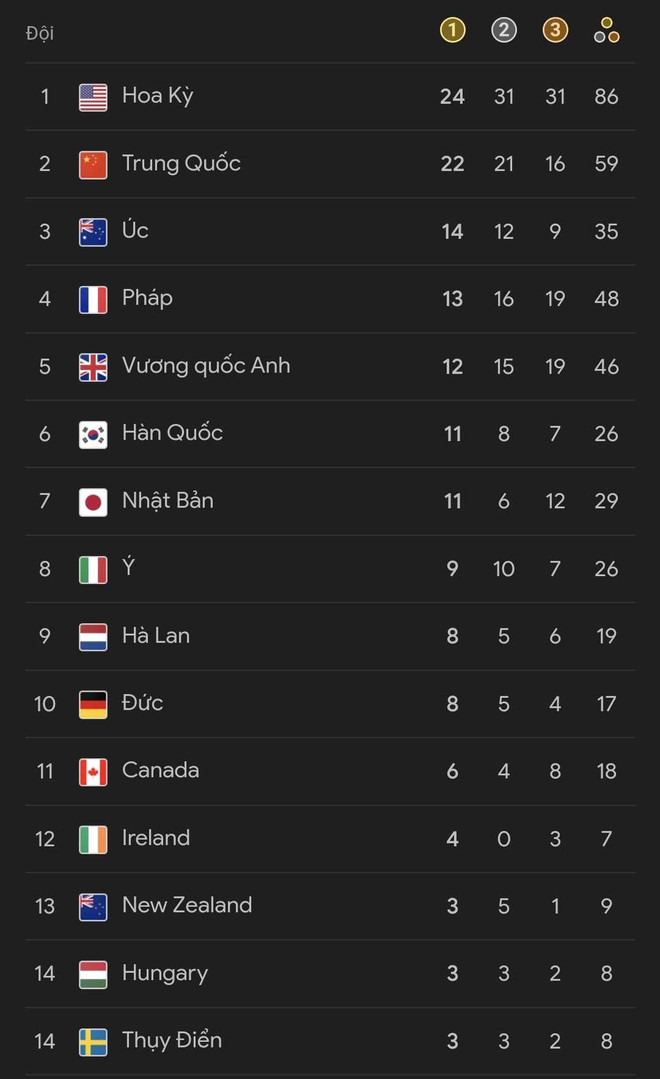Click Úc's total medal count of 35

[x=606, y=231]
